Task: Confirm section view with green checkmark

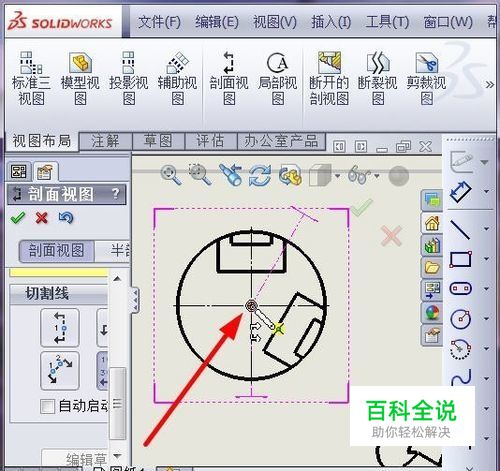Action: pos(17,218)
